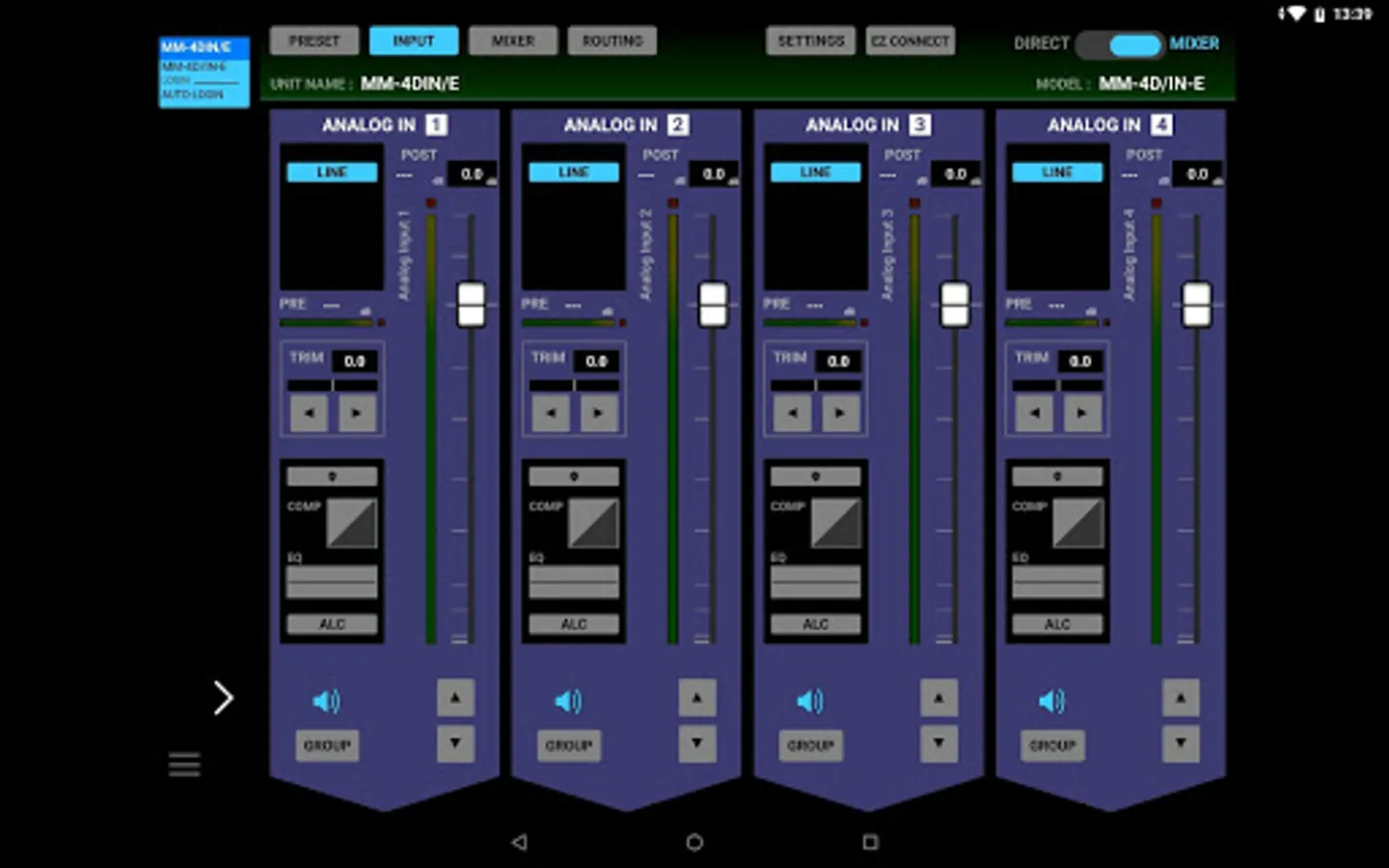
Task: Toggle LINE input on Analog In 1
Action: click(x=332, y=172)
